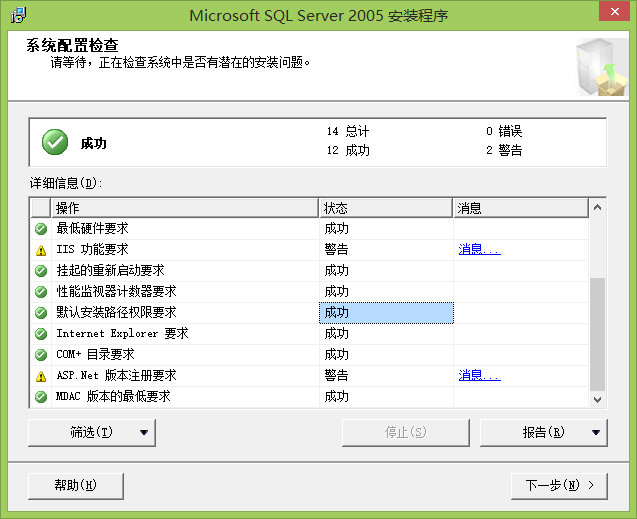Viewport: 637px width, 519px height.
Task: Select the row 默认安装路径权限要求
Action: (310, 313)
